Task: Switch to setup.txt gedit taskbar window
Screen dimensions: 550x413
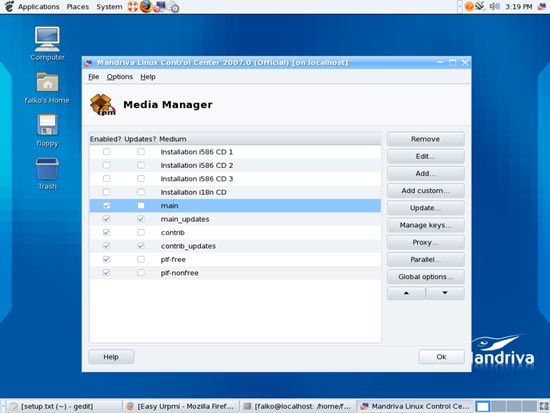Action: point(64,406)
